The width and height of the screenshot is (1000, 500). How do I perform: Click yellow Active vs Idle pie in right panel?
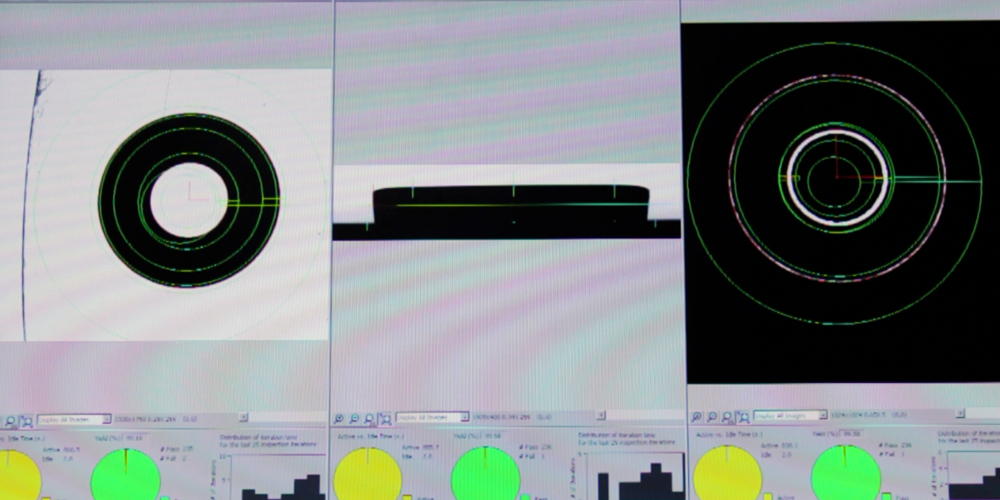click(727, 474)
